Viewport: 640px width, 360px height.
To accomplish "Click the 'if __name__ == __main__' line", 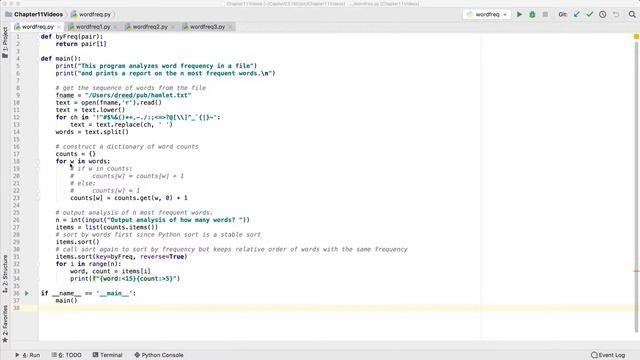I will [88, 294].
